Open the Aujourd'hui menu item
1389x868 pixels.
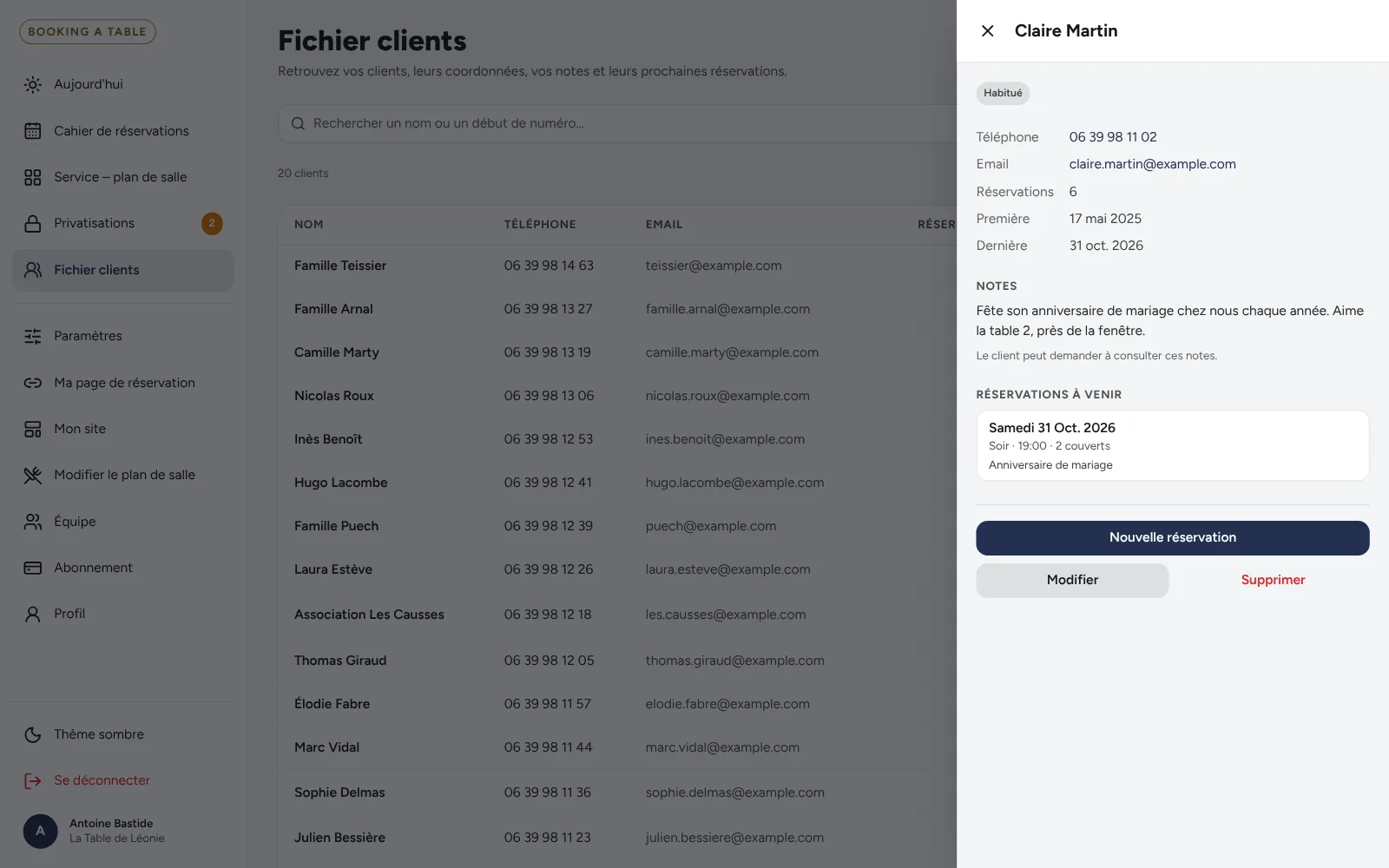coord(123,84)
